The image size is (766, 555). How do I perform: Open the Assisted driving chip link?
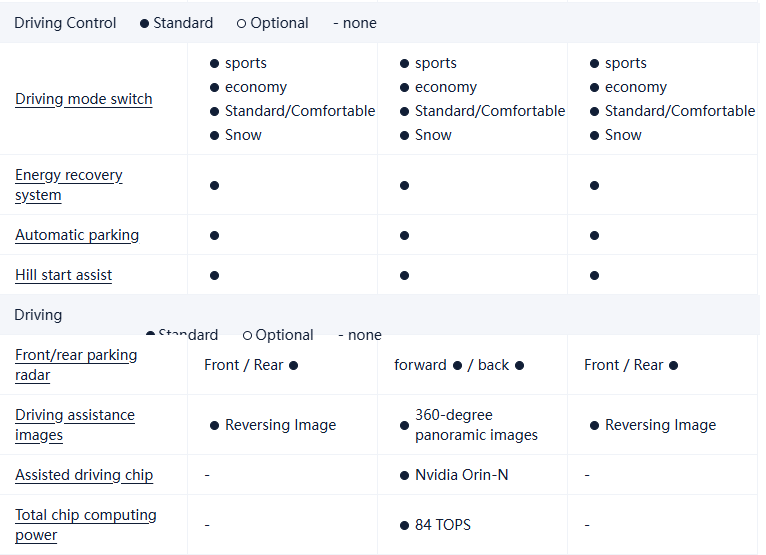(84, 475)
